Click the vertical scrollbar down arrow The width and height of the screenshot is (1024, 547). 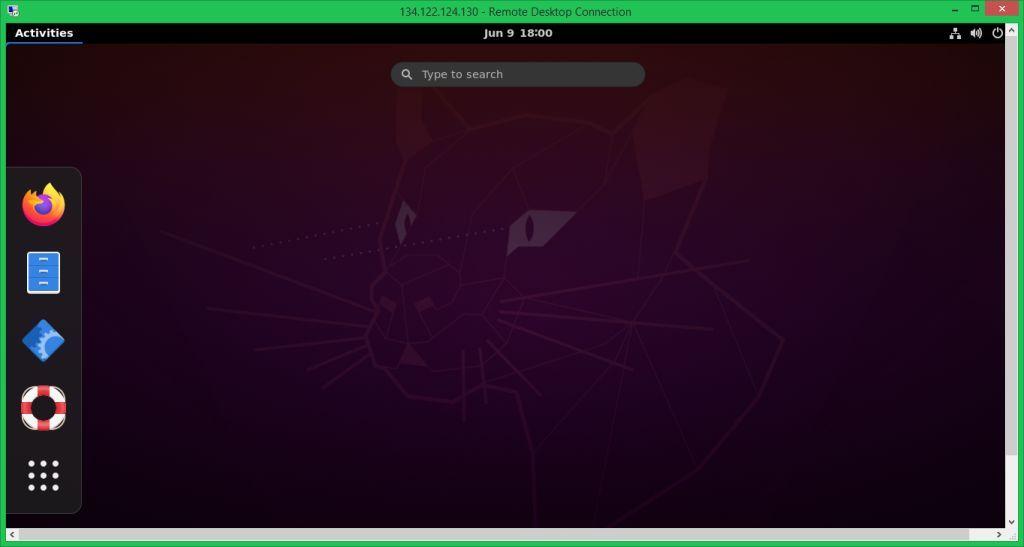(1012, 522)
